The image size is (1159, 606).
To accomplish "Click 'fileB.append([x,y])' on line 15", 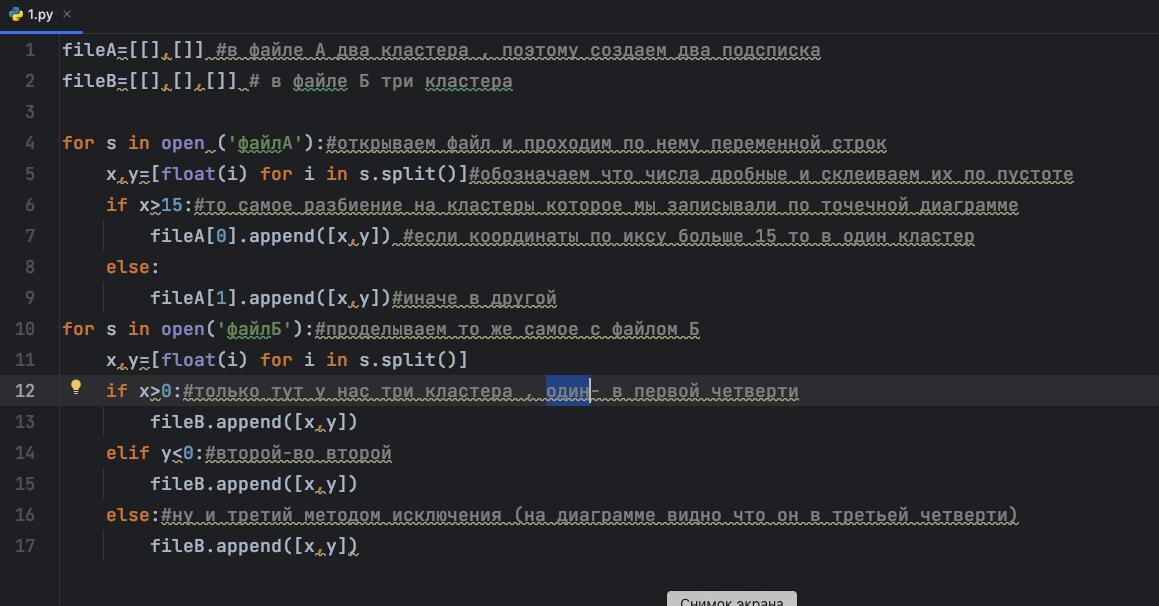I will (254, 484).
